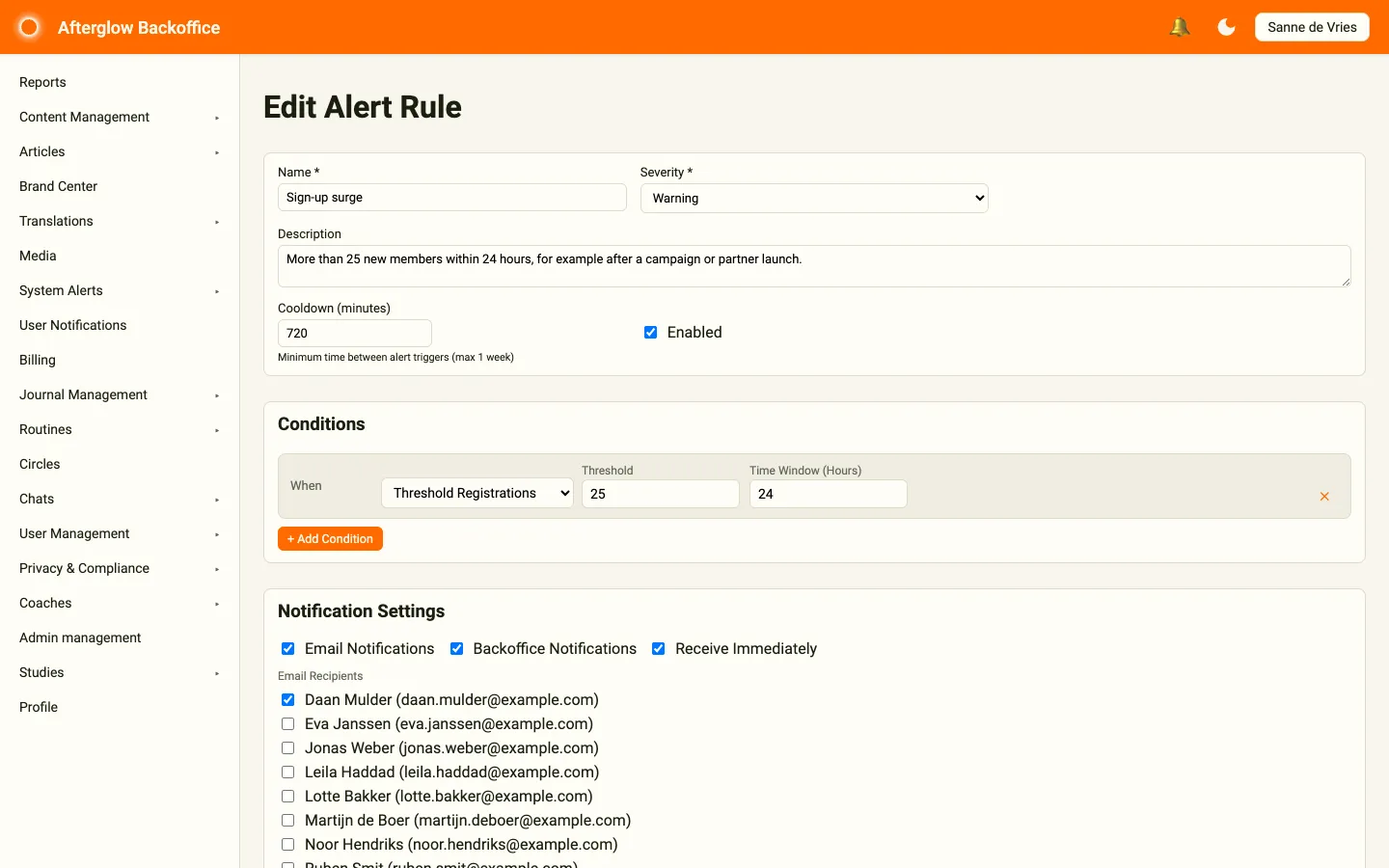Expand the Chats submenu arrow

[x=217, y=500]
